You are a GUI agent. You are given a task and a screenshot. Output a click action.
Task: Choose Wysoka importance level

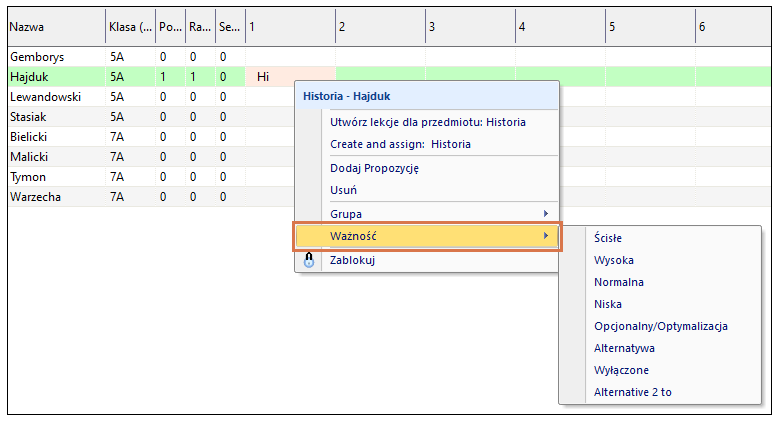point(613,260)
